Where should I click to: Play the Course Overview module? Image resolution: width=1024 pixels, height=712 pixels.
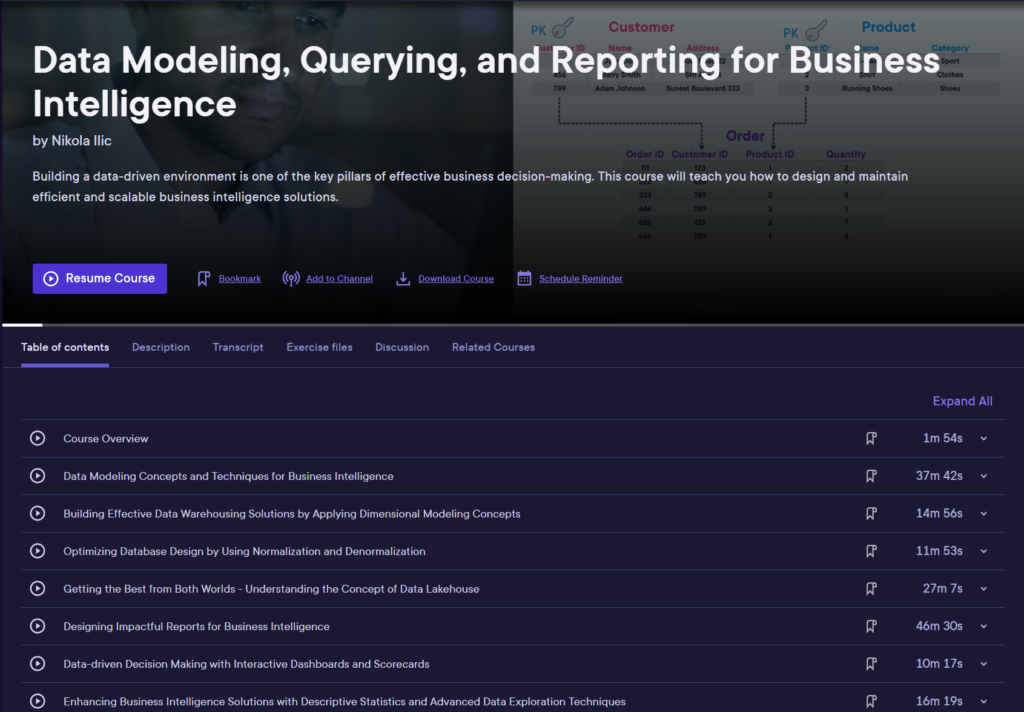[37, 438]
